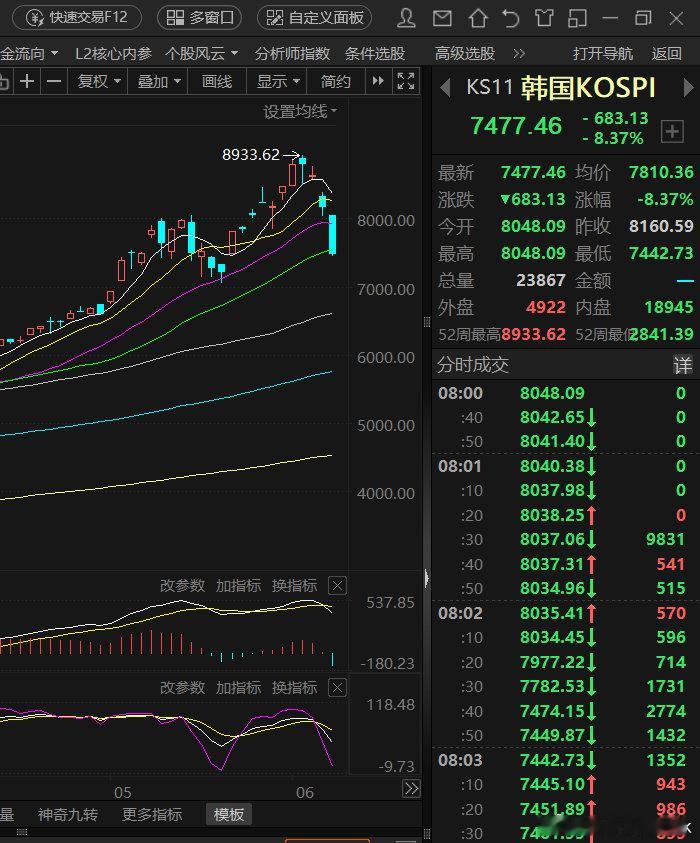Click the 昨收 value 8160.59

pyautogui.click(x=661, y=226)
